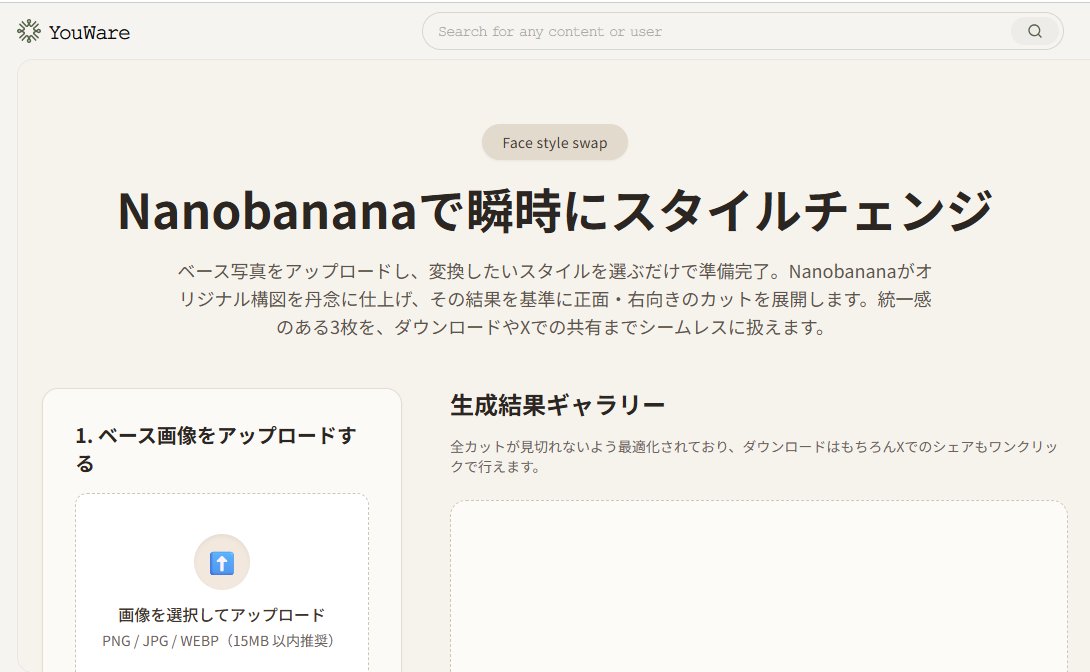
Task: Click the empty gallery results placeholder box
Action: [x=758, y=586]
